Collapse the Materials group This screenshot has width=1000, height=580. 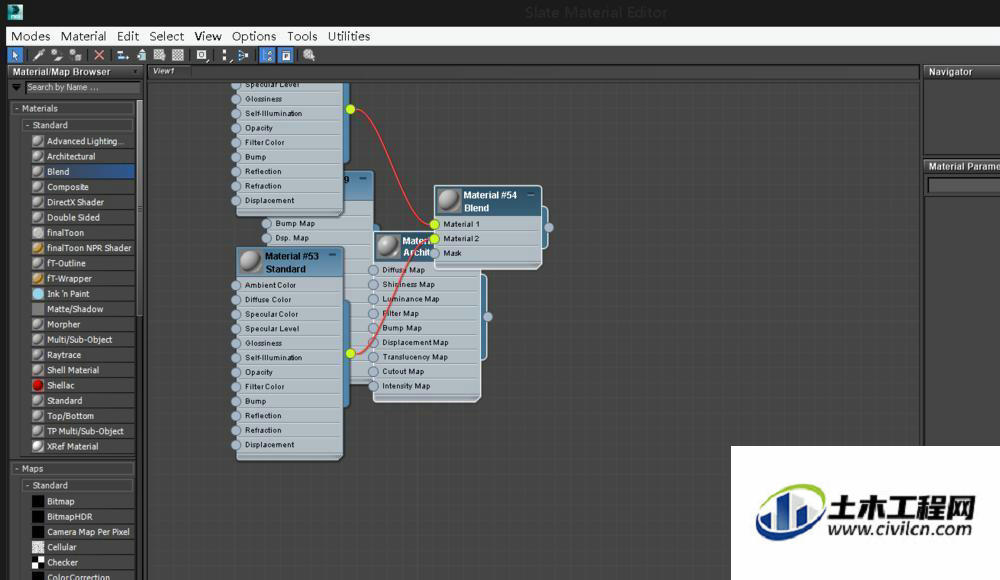point(17,108)
